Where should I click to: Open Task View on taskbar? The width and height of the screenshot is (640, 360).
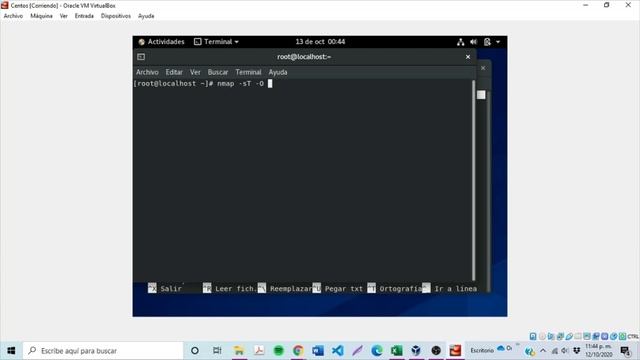point(217,351)
